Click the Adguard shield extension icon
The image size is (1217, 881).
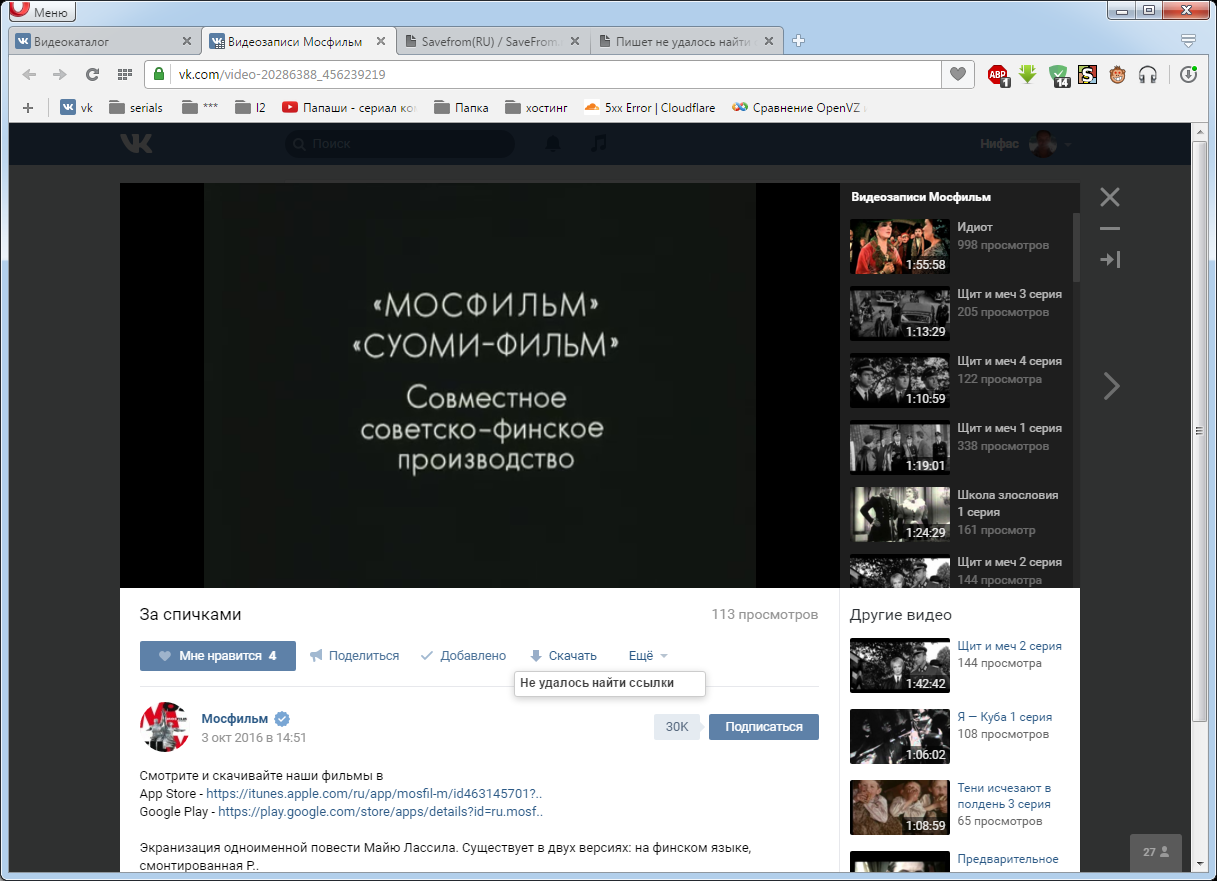pyautogui.click(x=1059, y=74)
